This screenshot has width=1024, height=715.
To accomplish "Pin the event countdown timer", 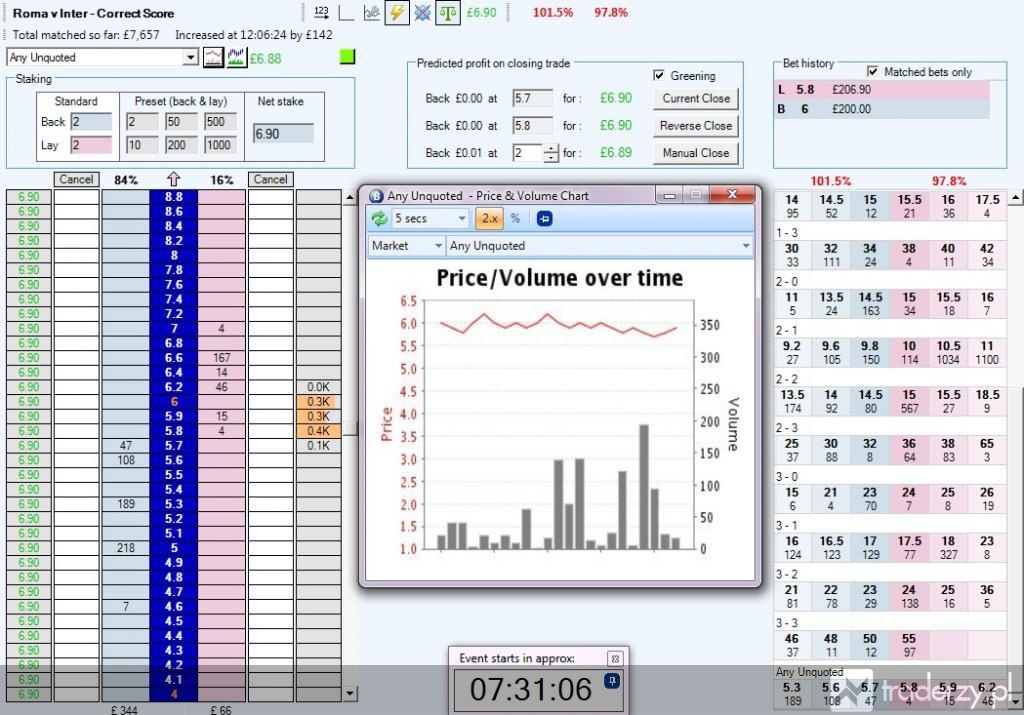I will coord(612,682).
